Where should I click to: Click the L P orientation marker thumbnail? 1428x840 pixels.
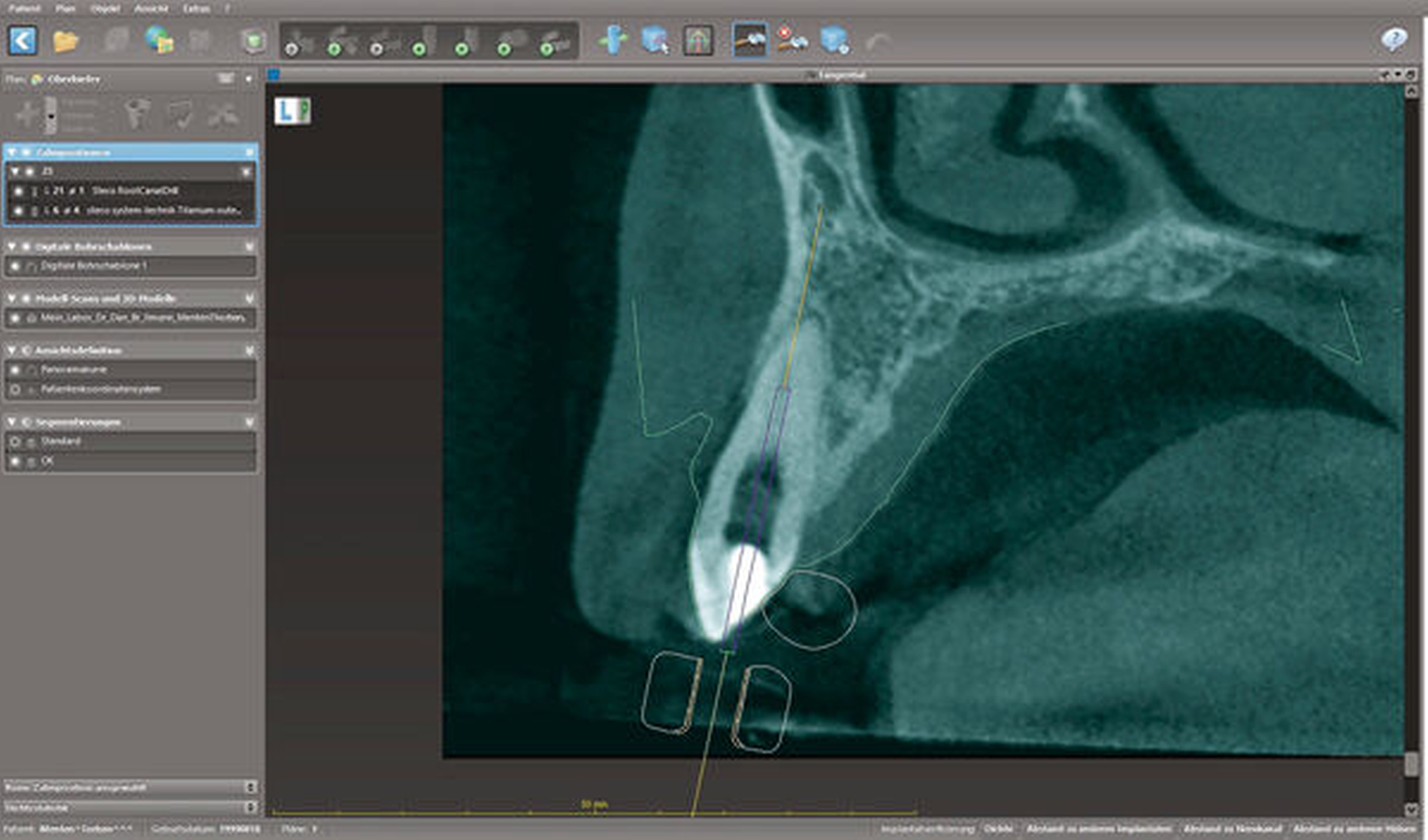pyautogui.click(x=292, y=111)
